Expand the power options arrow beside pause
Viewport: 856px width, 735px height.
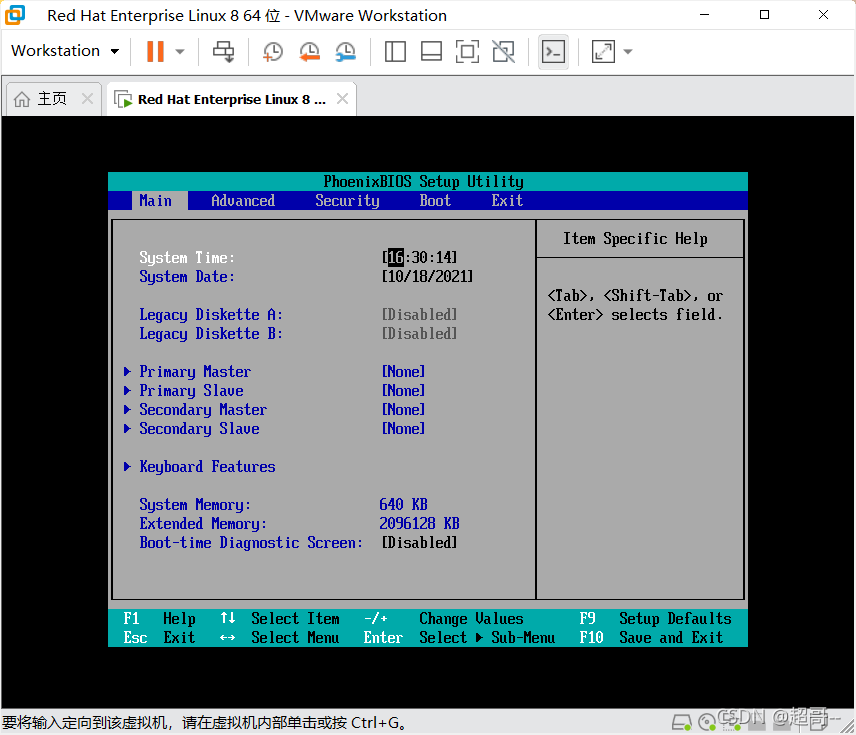(180, 52)
